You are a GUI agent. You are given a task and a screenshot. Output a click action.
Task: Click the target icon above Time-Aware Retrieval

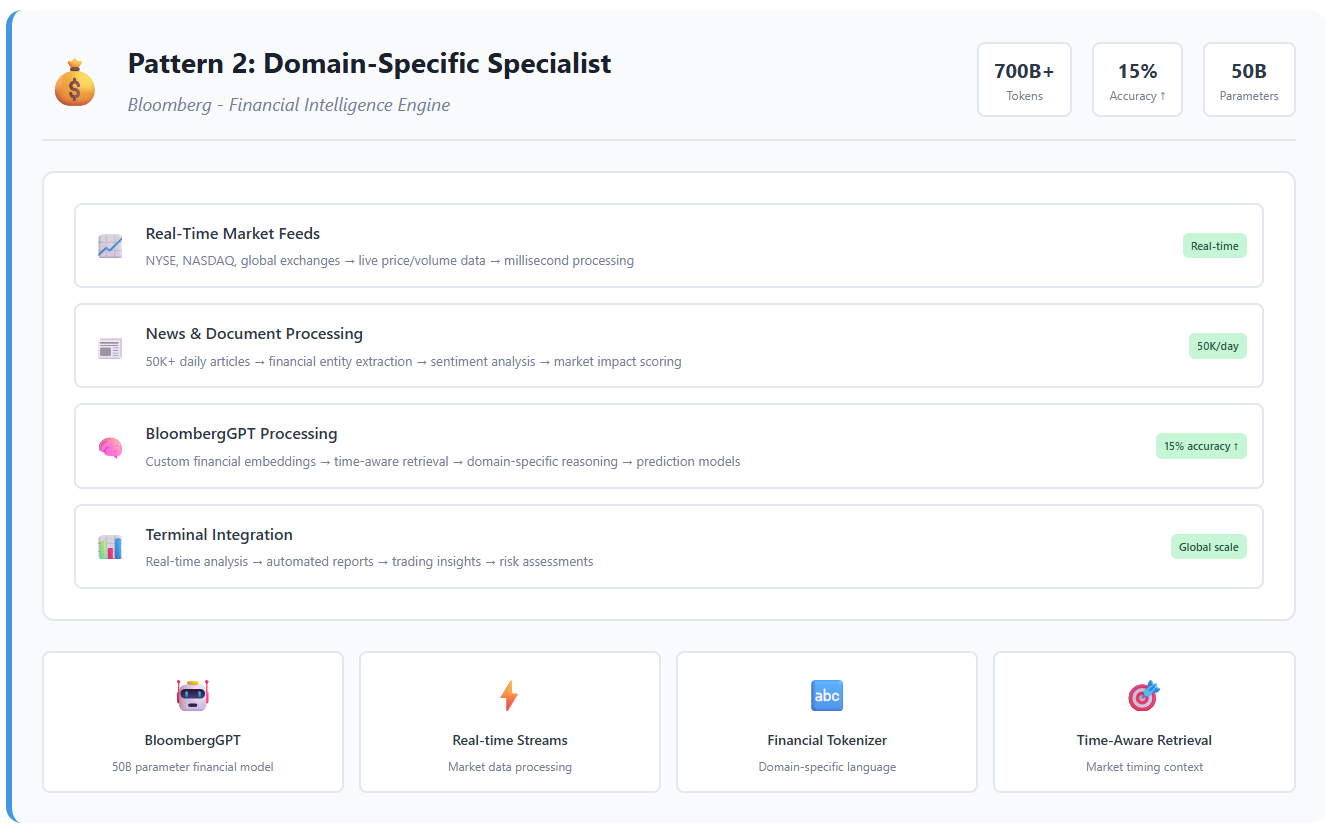[x=1143, y=696]
